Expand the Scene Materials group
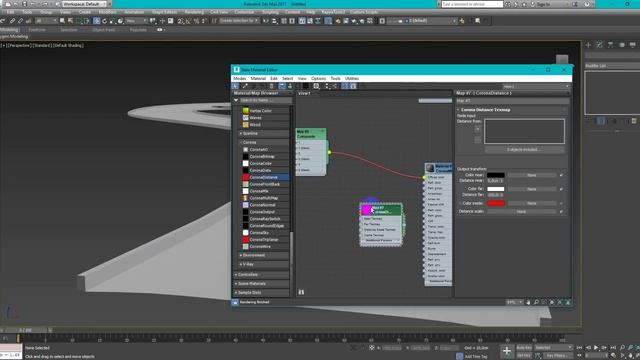 262,284
